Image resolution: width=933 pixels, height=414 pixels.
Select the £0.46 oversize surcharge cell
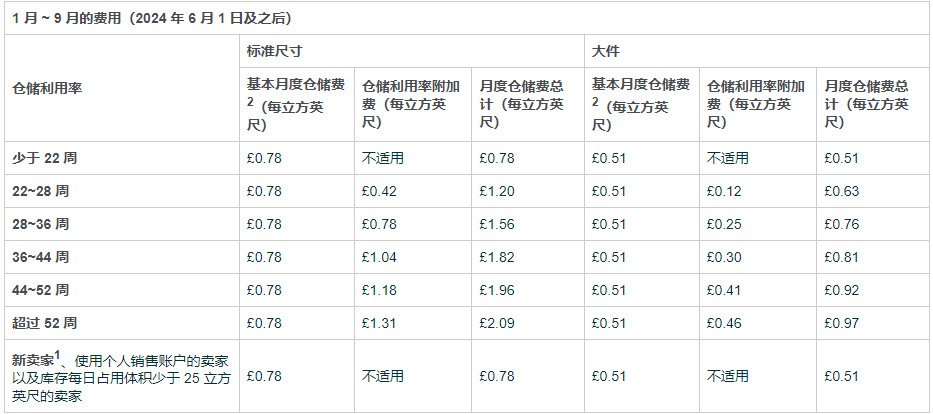(723, 323)
